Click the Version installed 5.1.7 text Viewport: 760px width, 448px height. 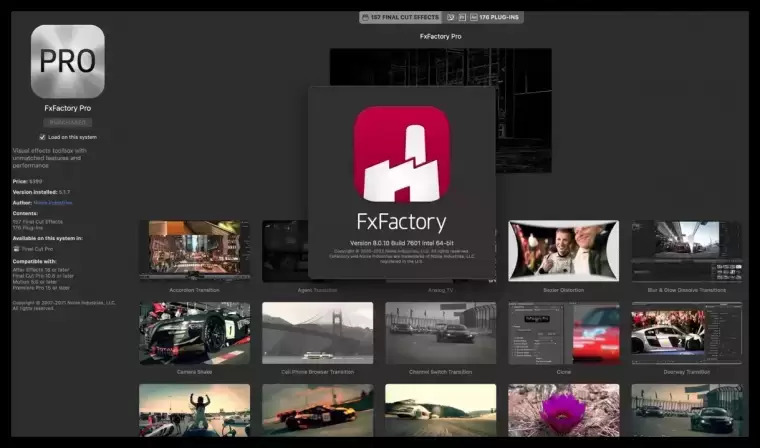coord(41,192)
